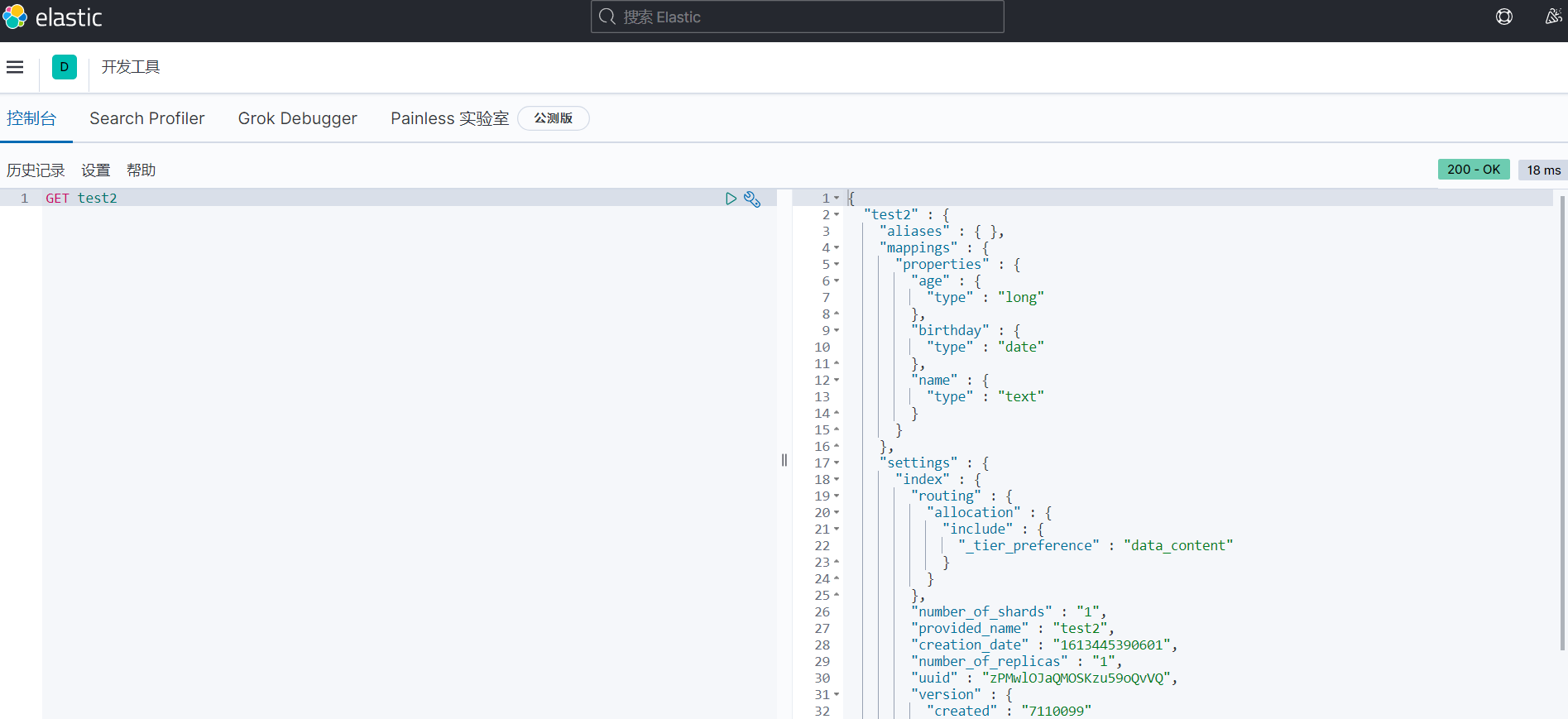1568x719 pixels.
Task: Click the "provided_name" line
Action: pos(1013,629)
